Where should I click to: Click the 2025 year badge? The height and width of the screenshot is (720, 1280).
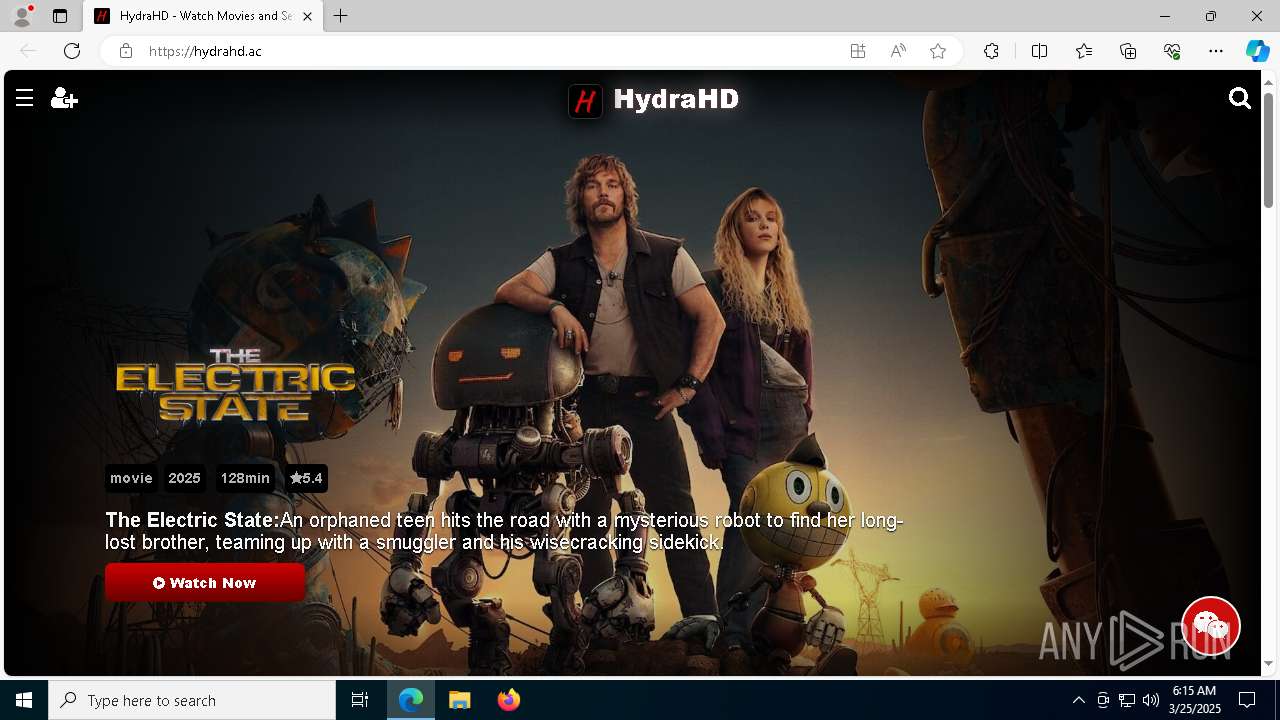coord(184,478)
